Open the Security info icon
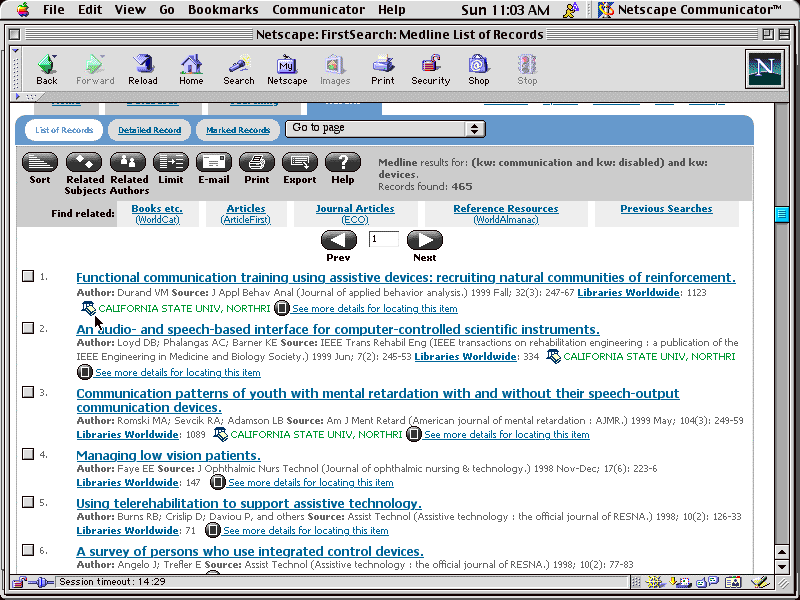 [x=431, y=69]
